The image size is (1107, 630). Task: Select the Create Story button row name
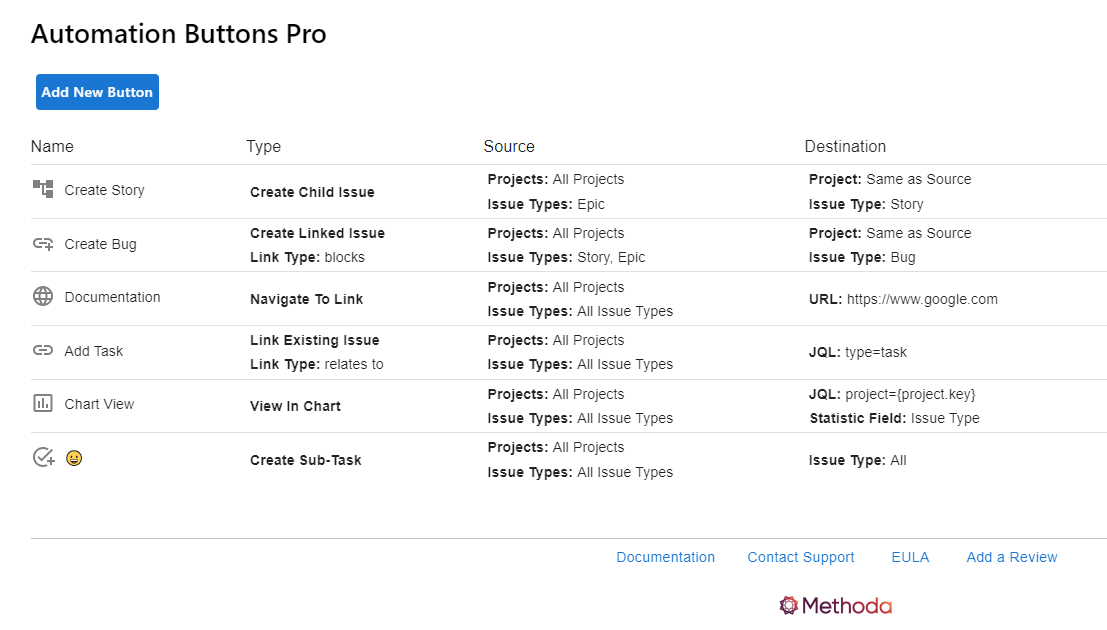pos(104,190)
